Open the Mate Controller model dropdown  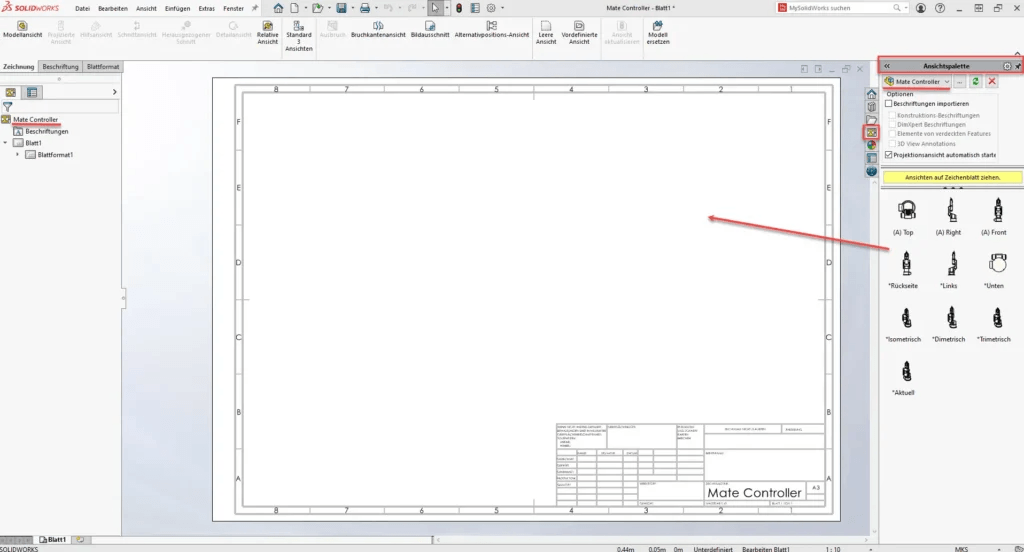click(x=946, y=81)
